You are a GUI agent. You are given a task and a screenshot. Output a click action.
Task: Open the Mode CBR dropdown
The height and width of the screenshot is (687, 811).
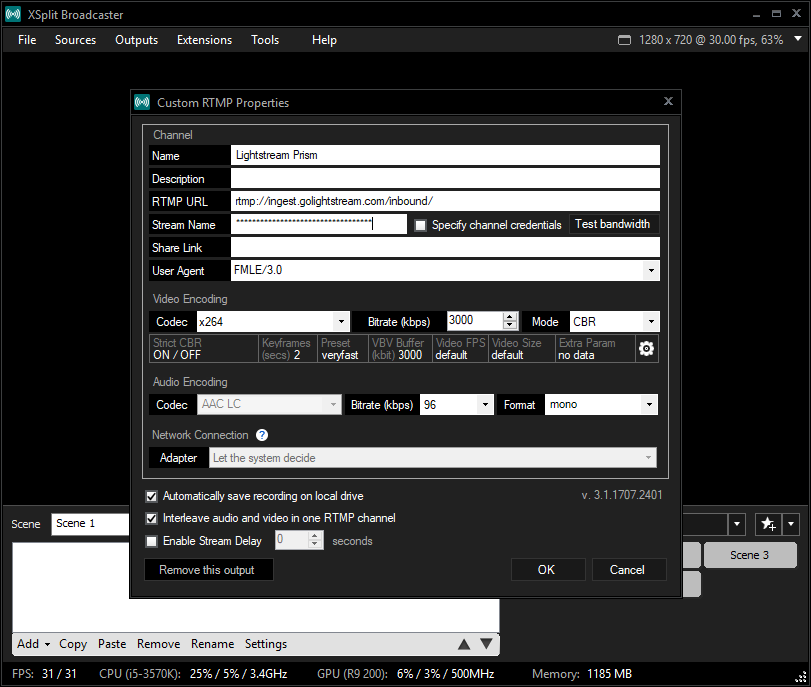pyautogui.click(x=651, y=322)
